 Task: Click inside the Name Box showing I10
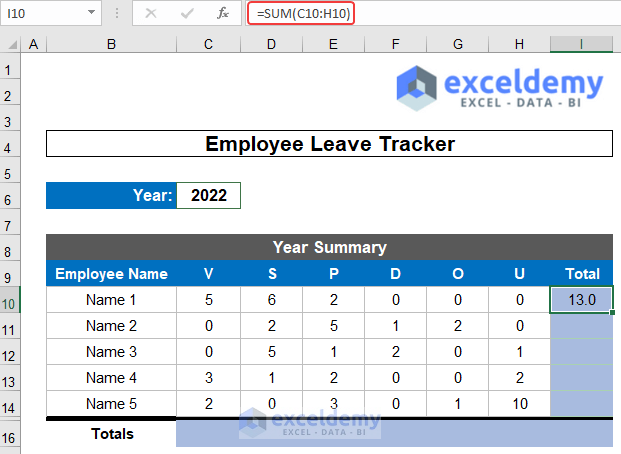pyautogui.click(x=45, y=13)
